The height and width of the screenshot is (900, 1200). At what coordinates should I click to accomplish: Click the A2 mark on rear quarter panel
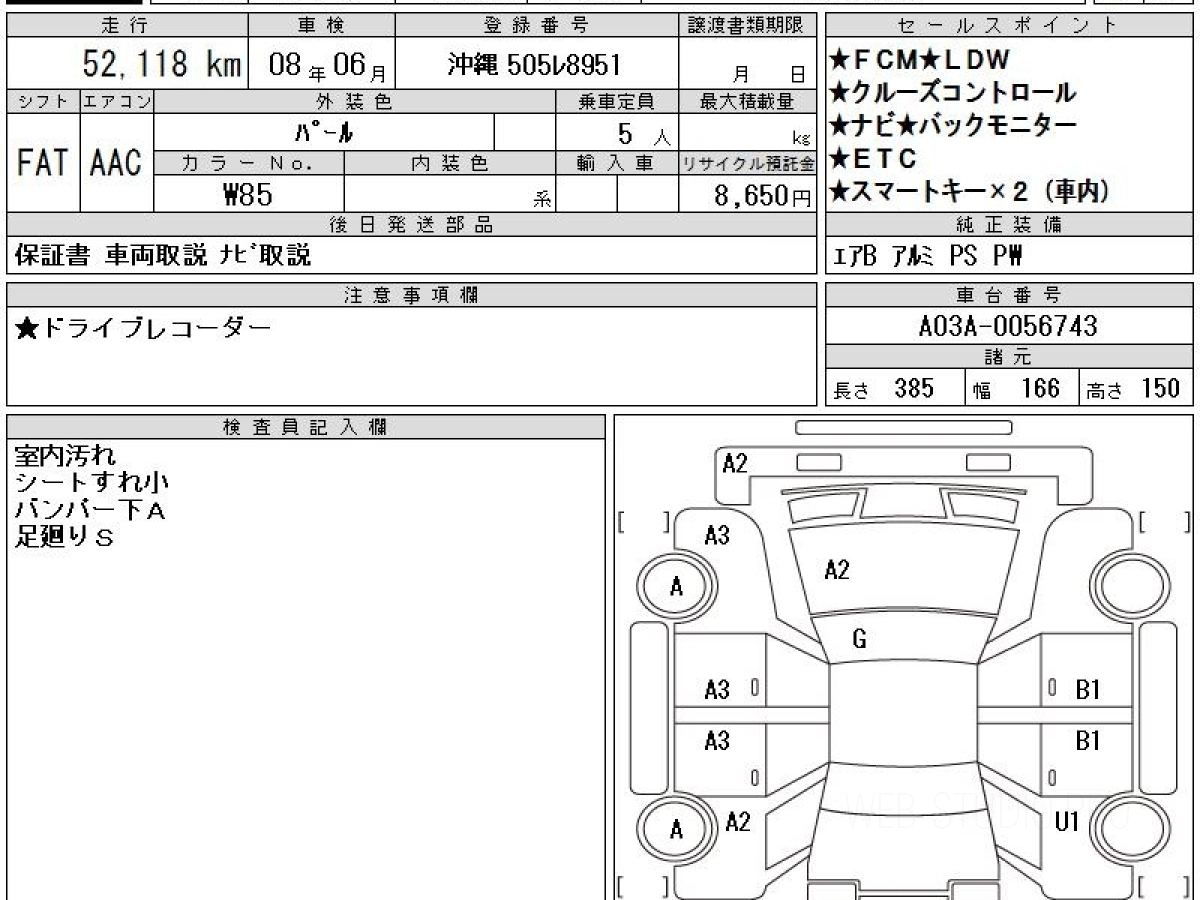coord(737,822)
